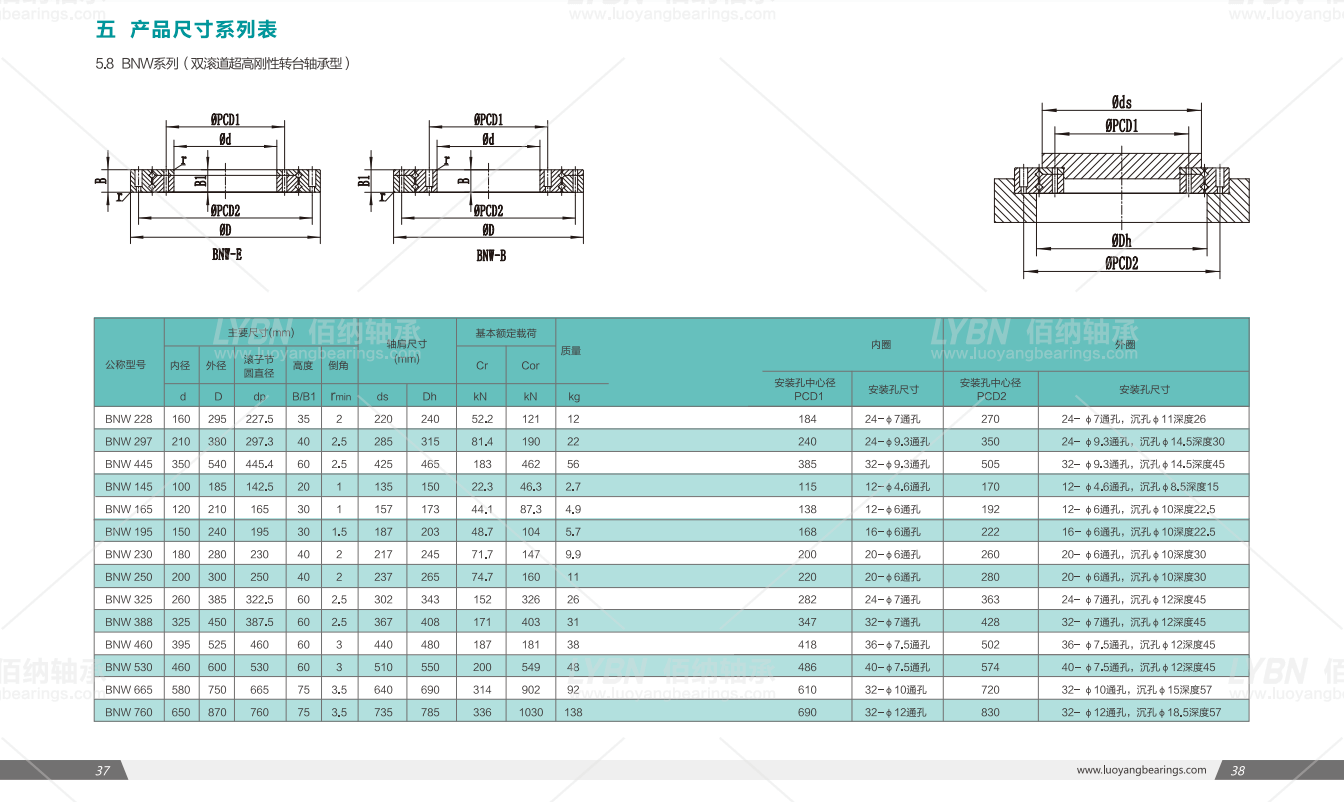Open the www.luoyangbearings.com footer link
The height and width of the screenshot is (802, 1344).
(x=1141, y=770)
